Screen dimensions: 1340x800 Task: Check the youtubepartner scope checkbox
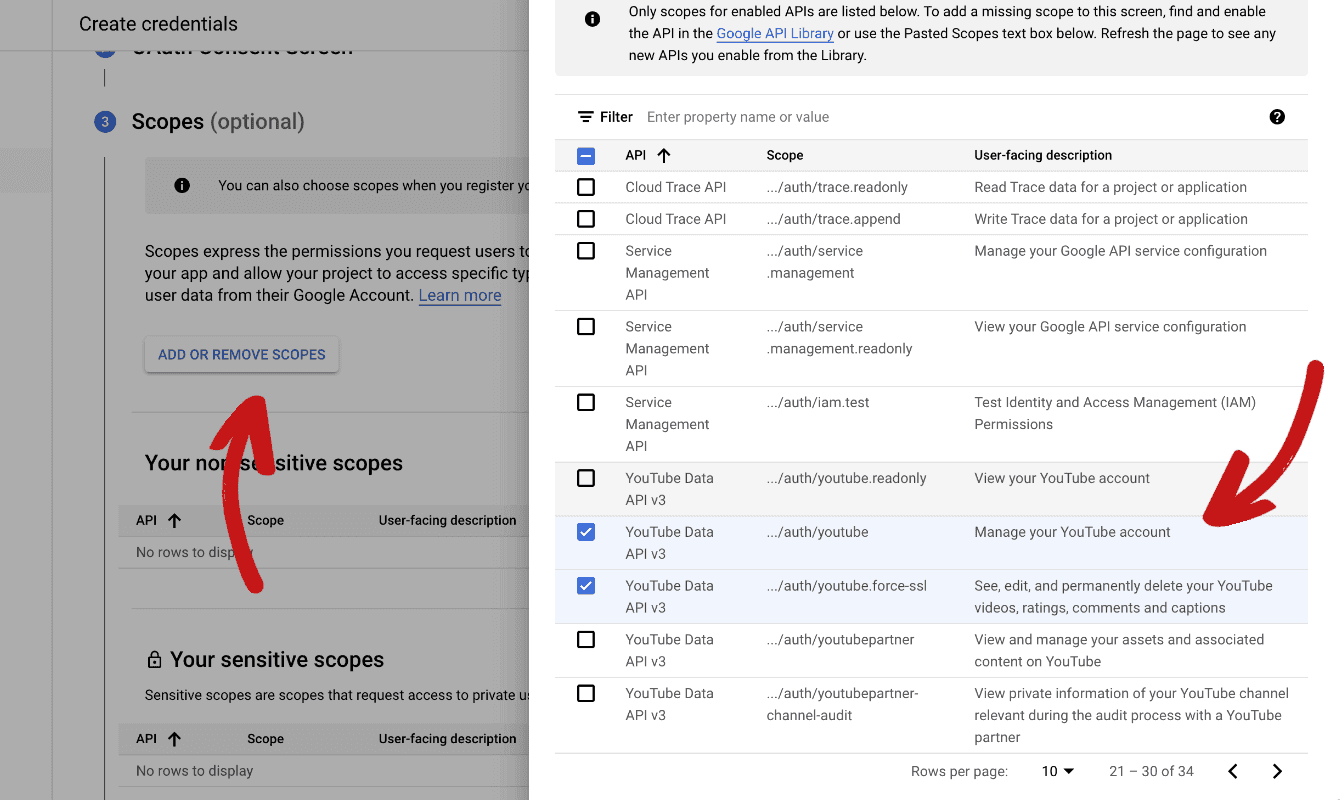tap(586, 640)
